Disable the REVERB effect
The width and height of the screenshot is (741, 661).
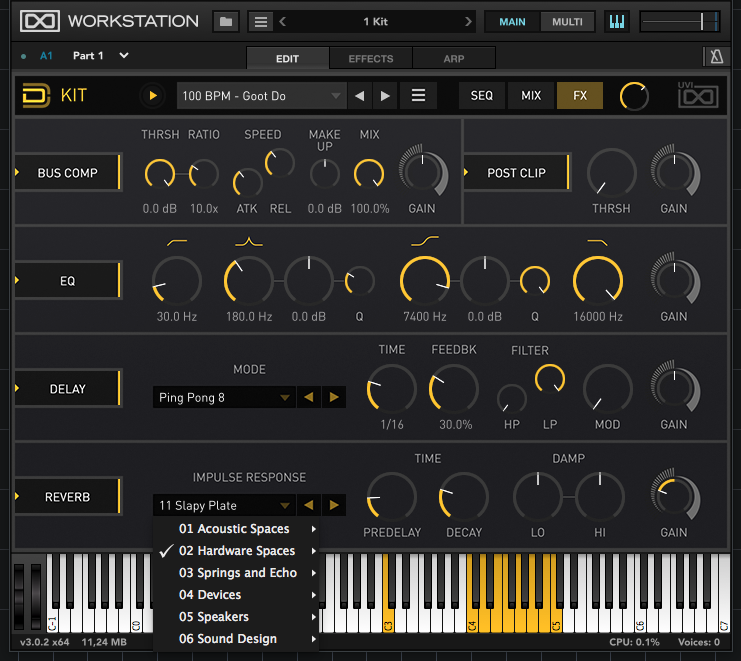68,497
